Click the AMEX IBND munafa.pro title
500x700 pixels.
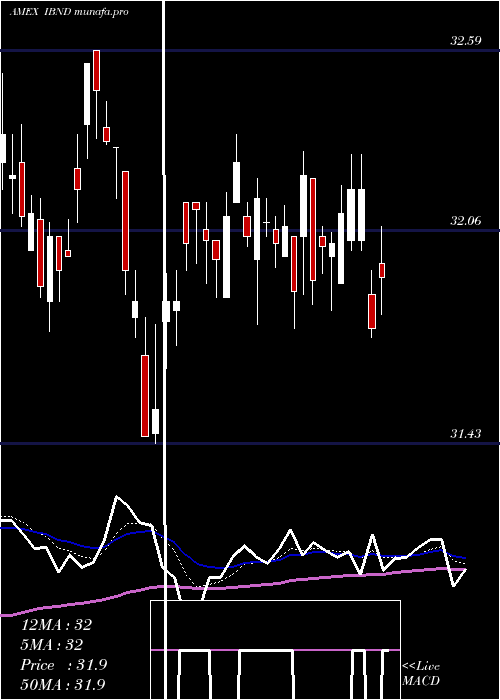pos(69,12)
